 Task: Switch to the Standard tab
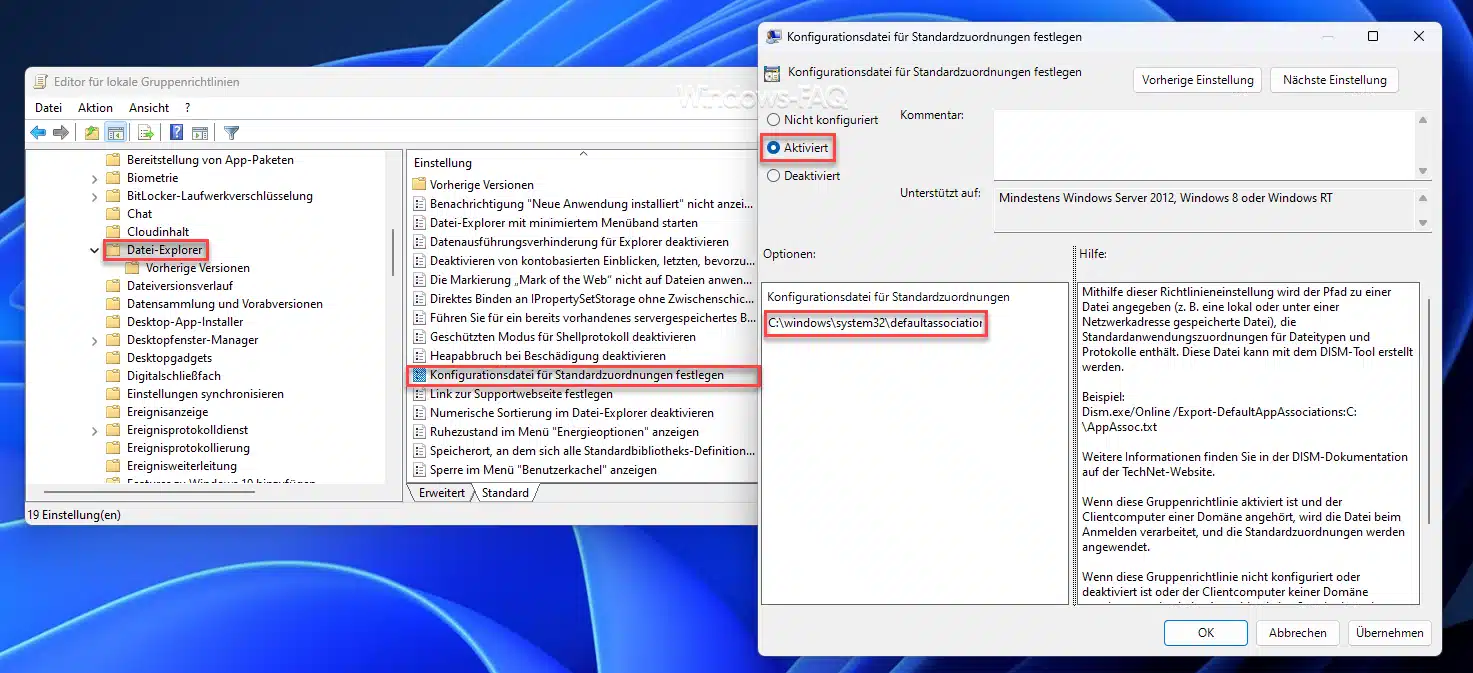tap(505, 493)
